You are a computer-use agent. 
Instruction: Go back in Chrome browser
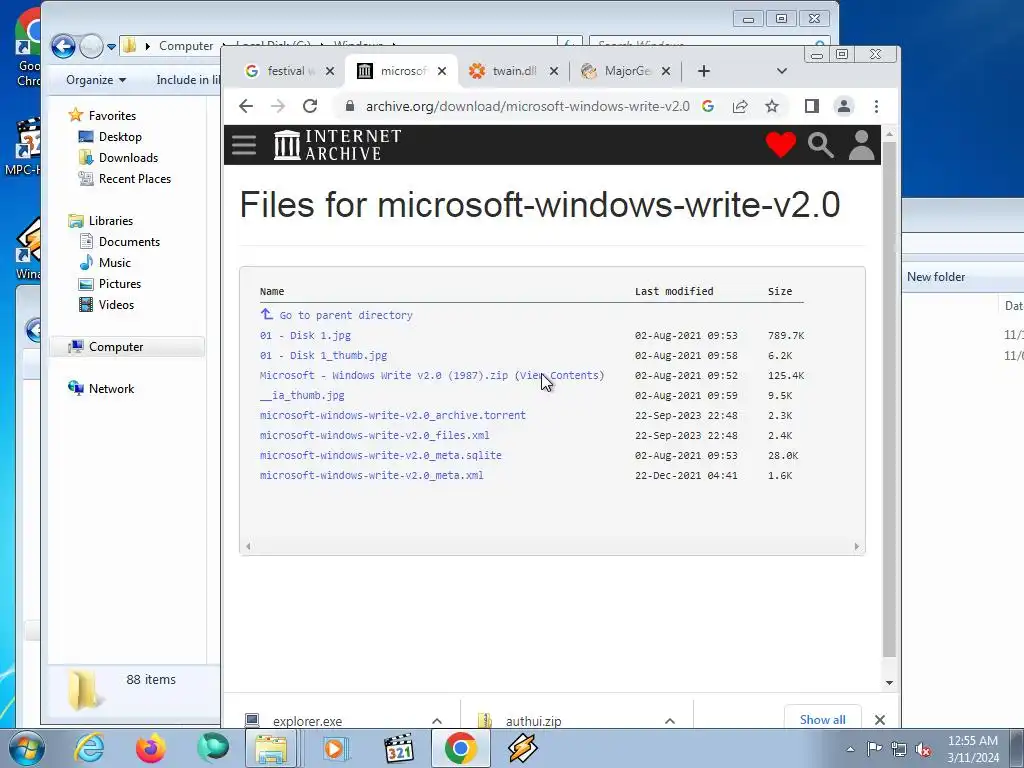(246, 106)
